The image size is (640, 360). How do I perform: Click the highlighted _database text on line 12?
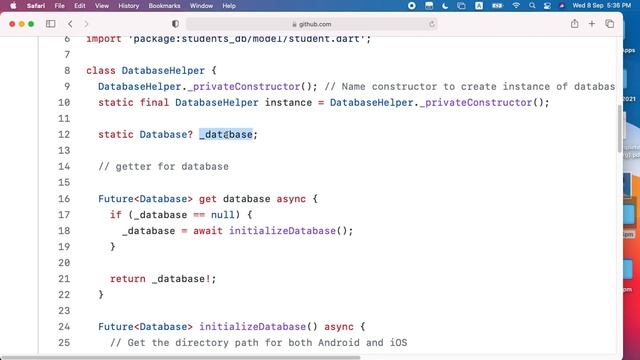tap(226, 134)
